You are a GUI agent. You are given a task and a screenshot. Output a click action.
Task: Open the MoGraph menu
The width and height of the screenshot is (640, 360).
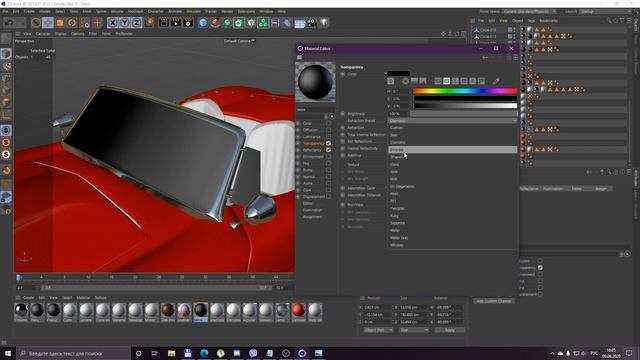pos(135,11)
